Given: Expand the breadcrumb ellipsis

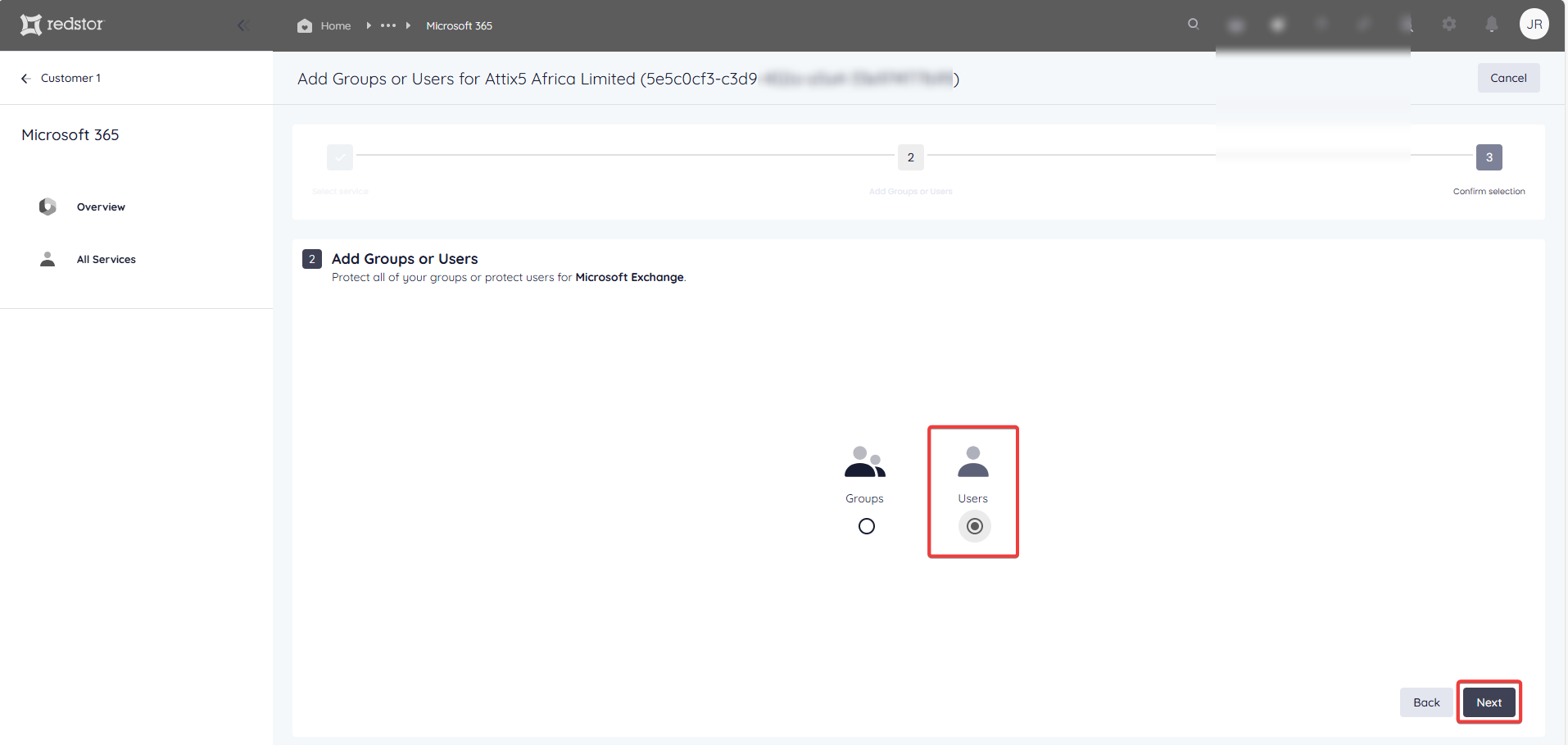Looking at the screenshot, I should point(388,25).
